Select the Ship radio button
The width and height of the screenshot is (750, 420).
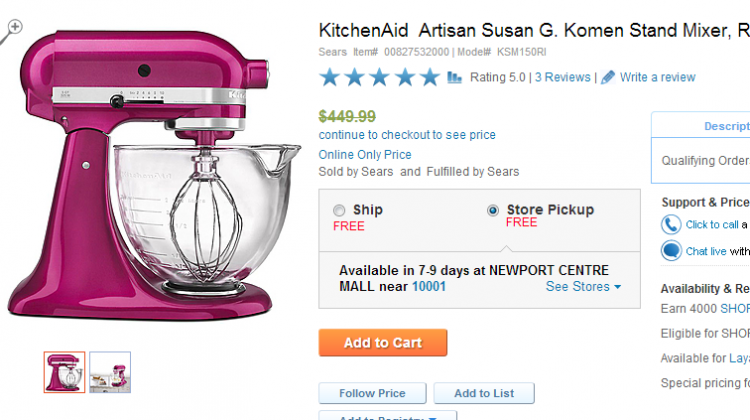[x=339, y=210]
